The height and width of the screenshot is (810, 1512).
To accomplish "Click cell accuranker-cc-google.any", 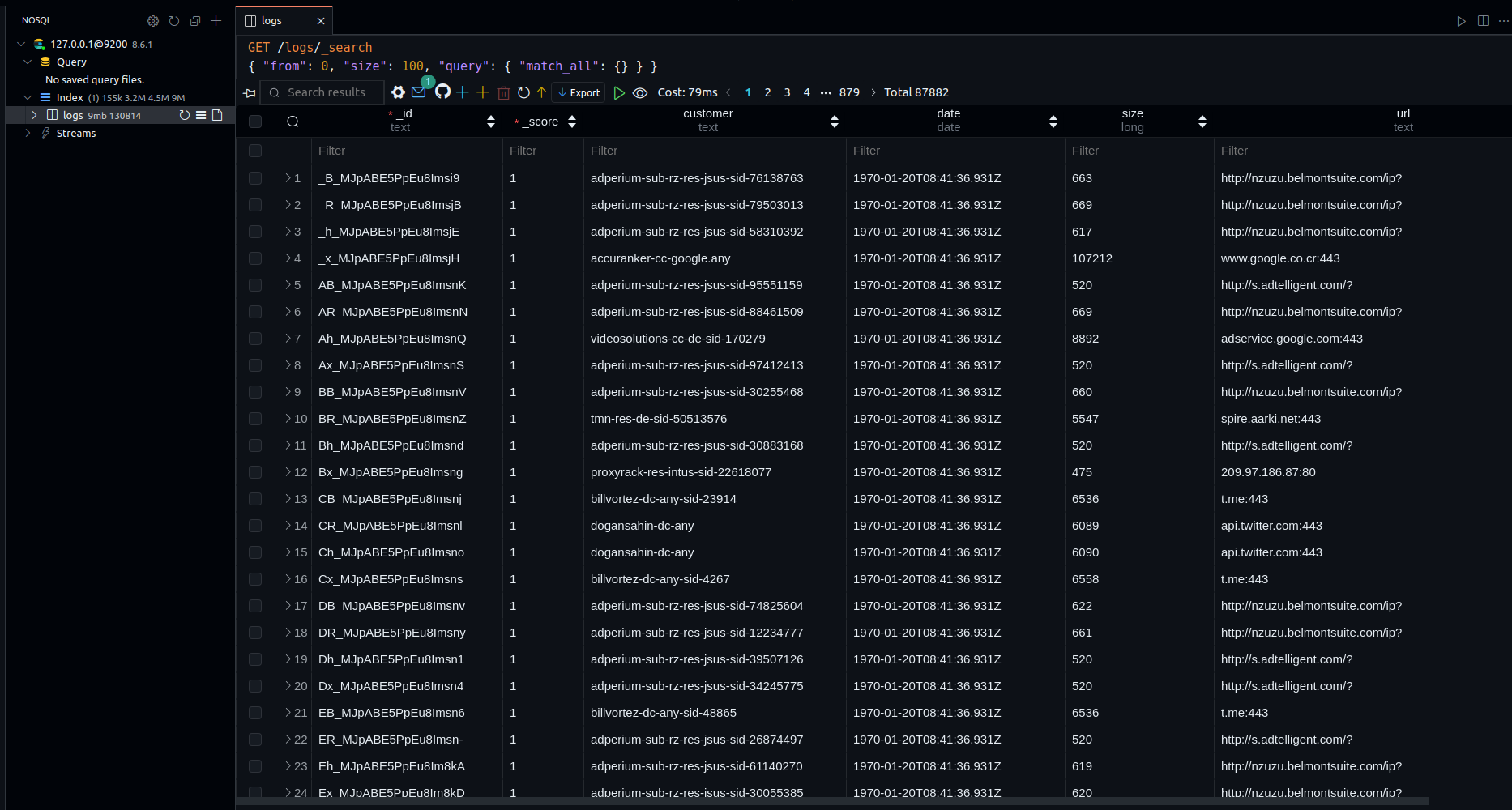I will [660, 258].
